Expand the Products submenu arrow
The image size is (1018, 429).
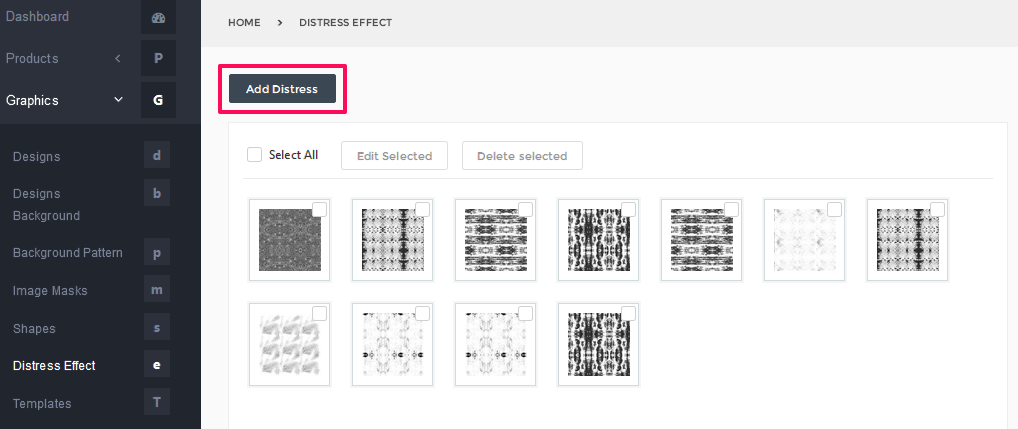pyautogui.click(x=118, y=58)
